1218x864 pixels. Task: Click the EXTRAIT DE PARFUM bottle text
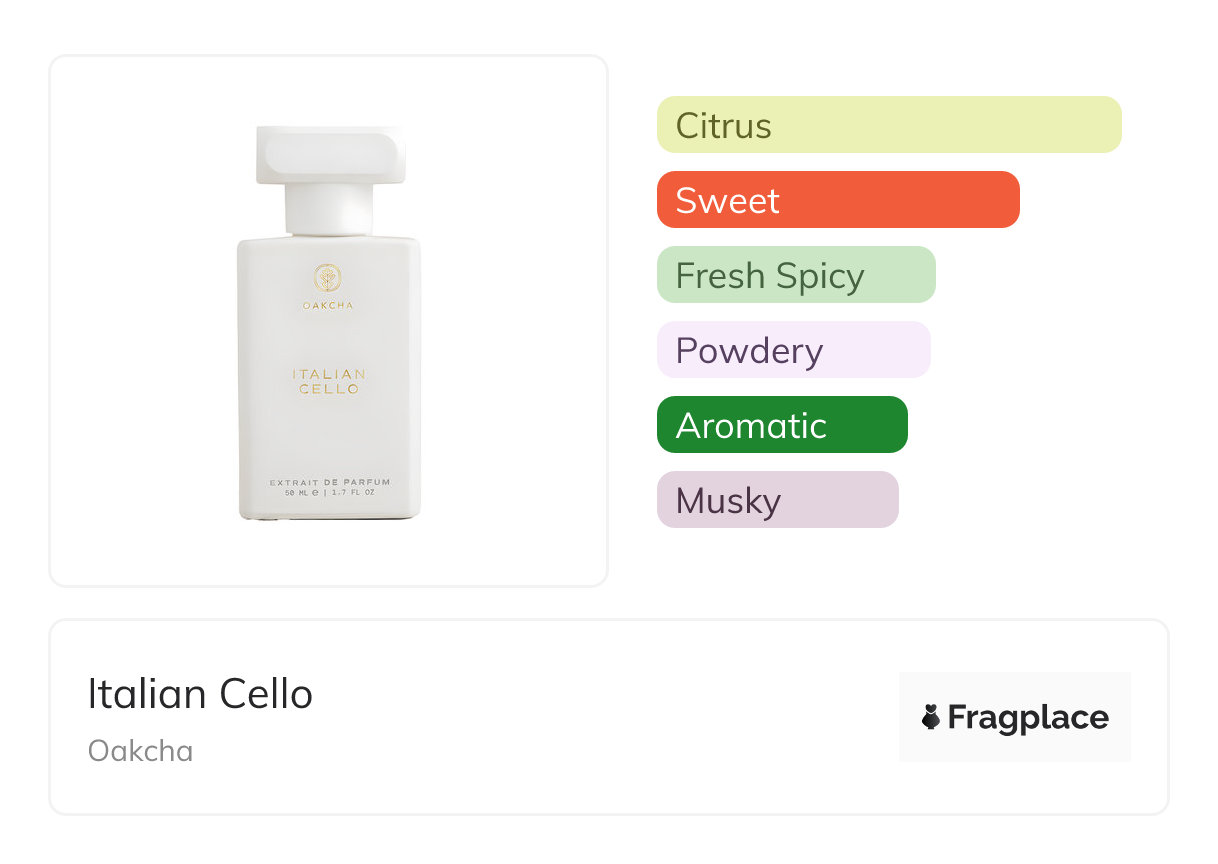tap(329, 482)
